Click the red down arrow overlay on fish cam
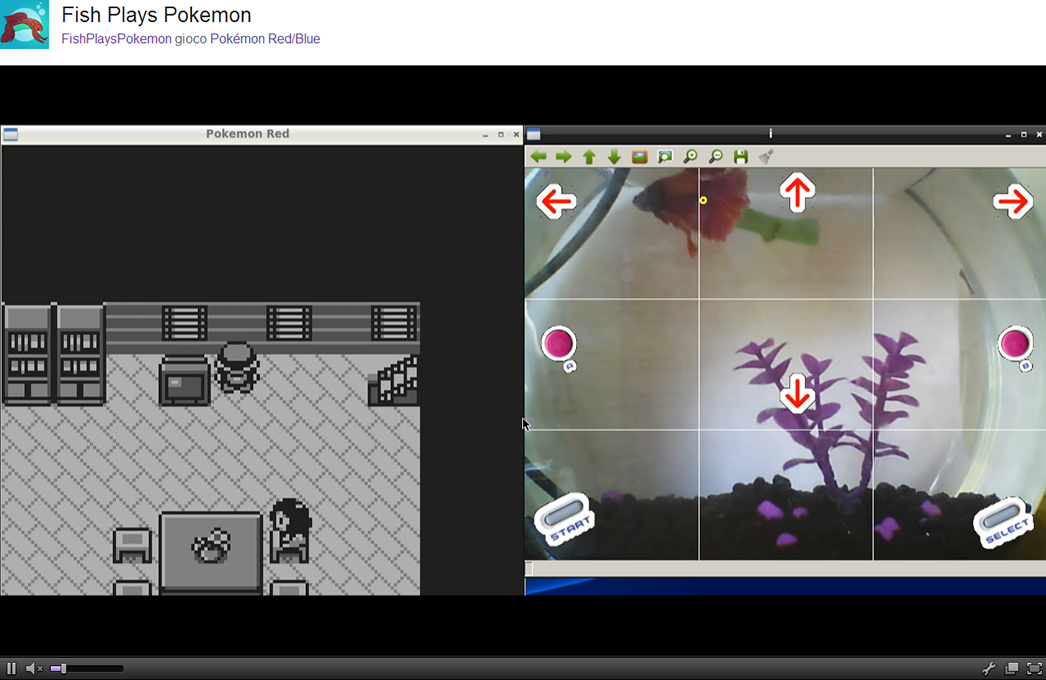The image size is (1046, 680). pyautogui.click(x=797, y=392)
